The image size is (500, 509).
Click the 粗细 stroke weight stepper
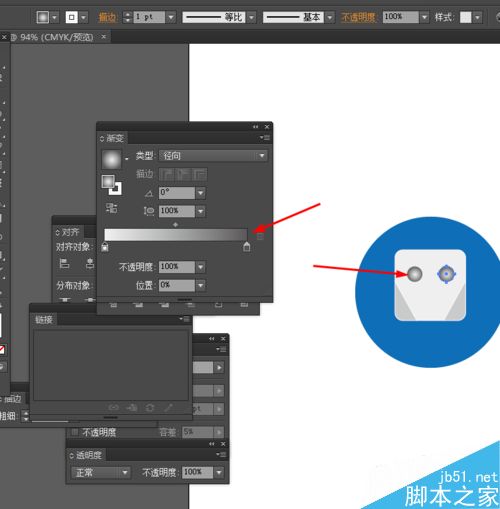click(26, 416)
